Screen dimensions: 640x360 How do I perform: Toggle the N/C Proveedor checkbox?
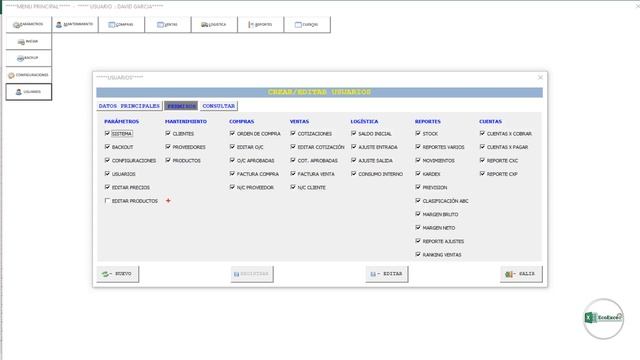coord(232,187)
